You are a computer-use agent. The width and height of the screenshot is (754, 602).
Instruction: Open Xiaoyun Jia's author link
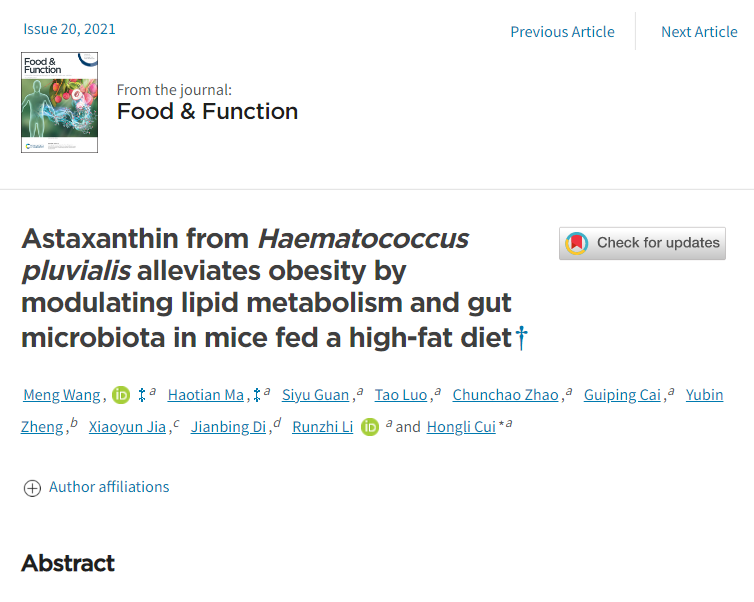[129, 427]
